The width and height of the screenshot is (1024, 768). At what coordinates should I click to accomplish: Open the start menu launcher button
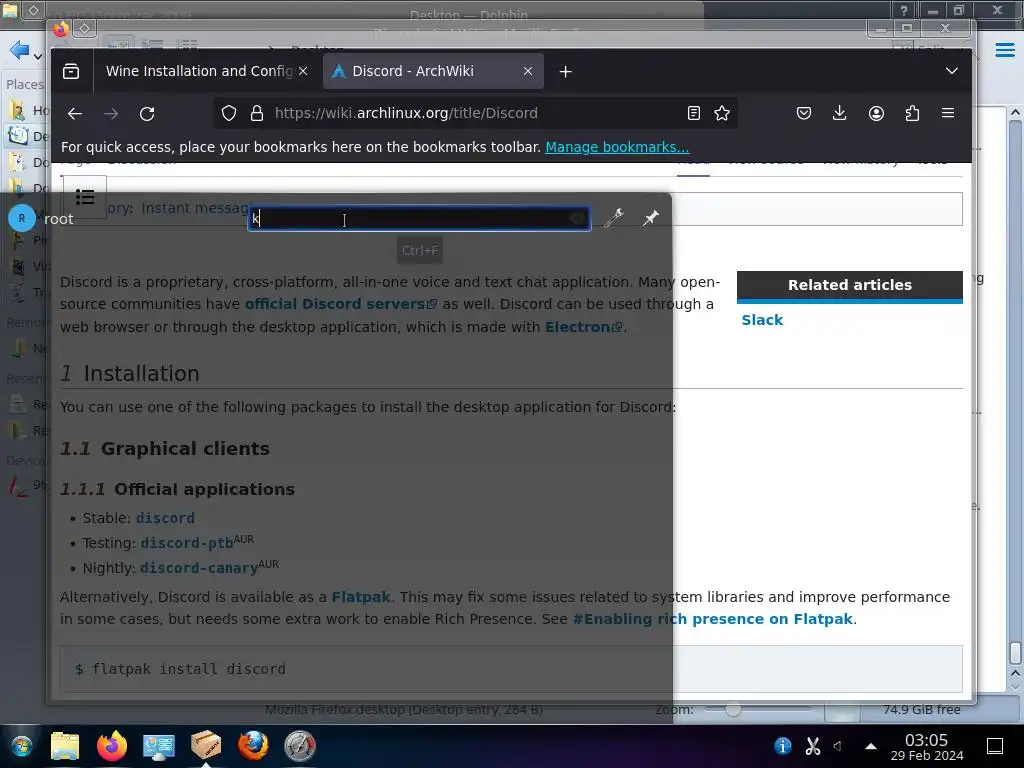coord(21,746)
